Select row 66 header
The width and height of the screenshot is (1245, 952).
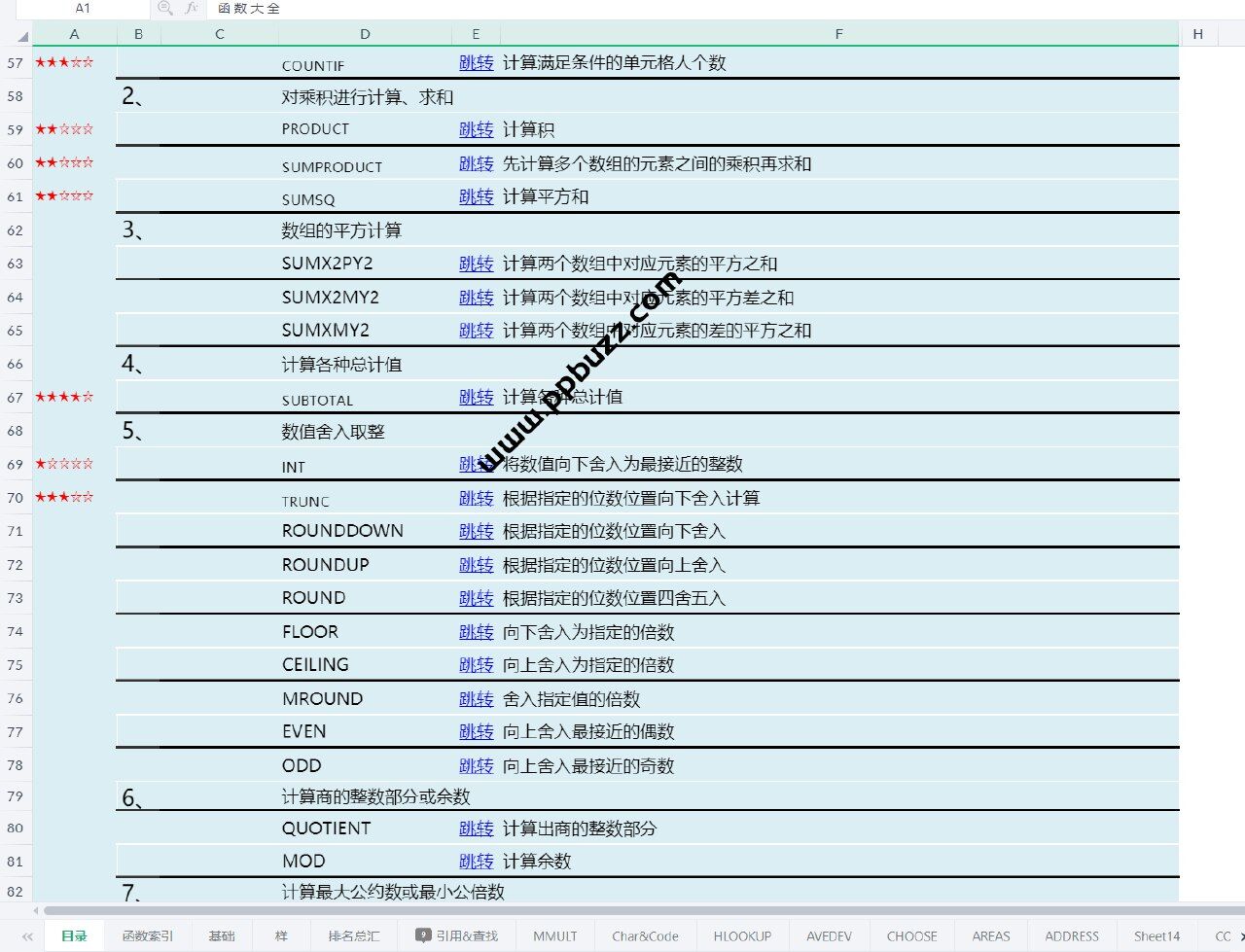click(16, 364)
